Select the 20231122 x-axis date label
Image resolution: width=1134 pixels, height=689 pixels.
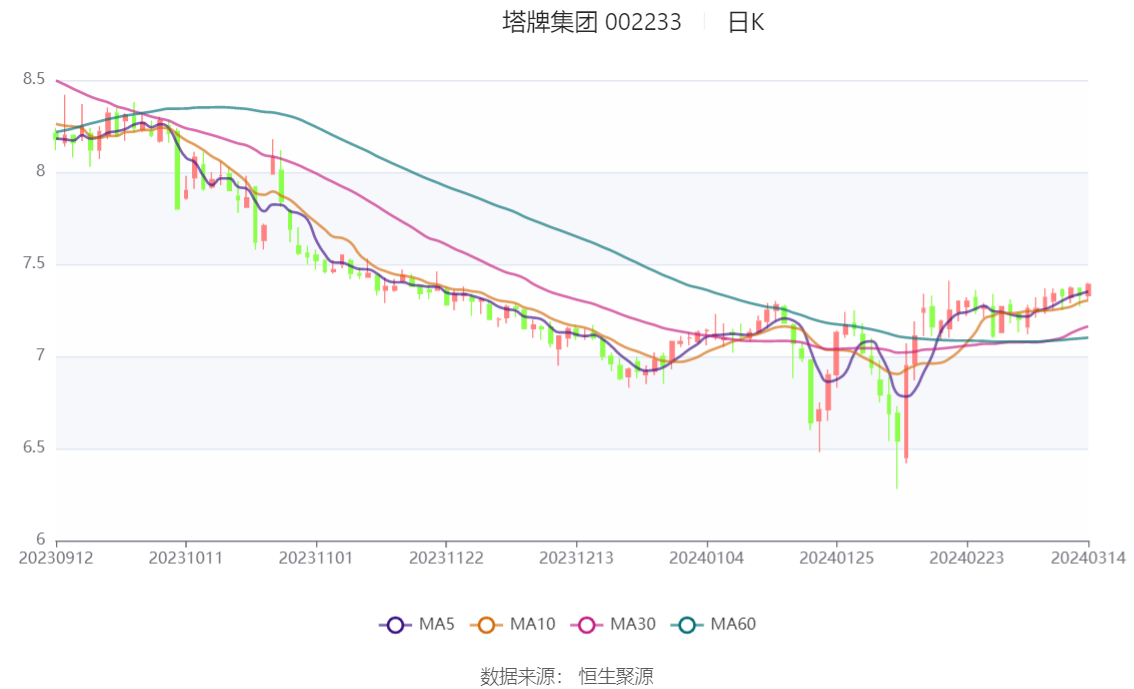tap(446, 558)
